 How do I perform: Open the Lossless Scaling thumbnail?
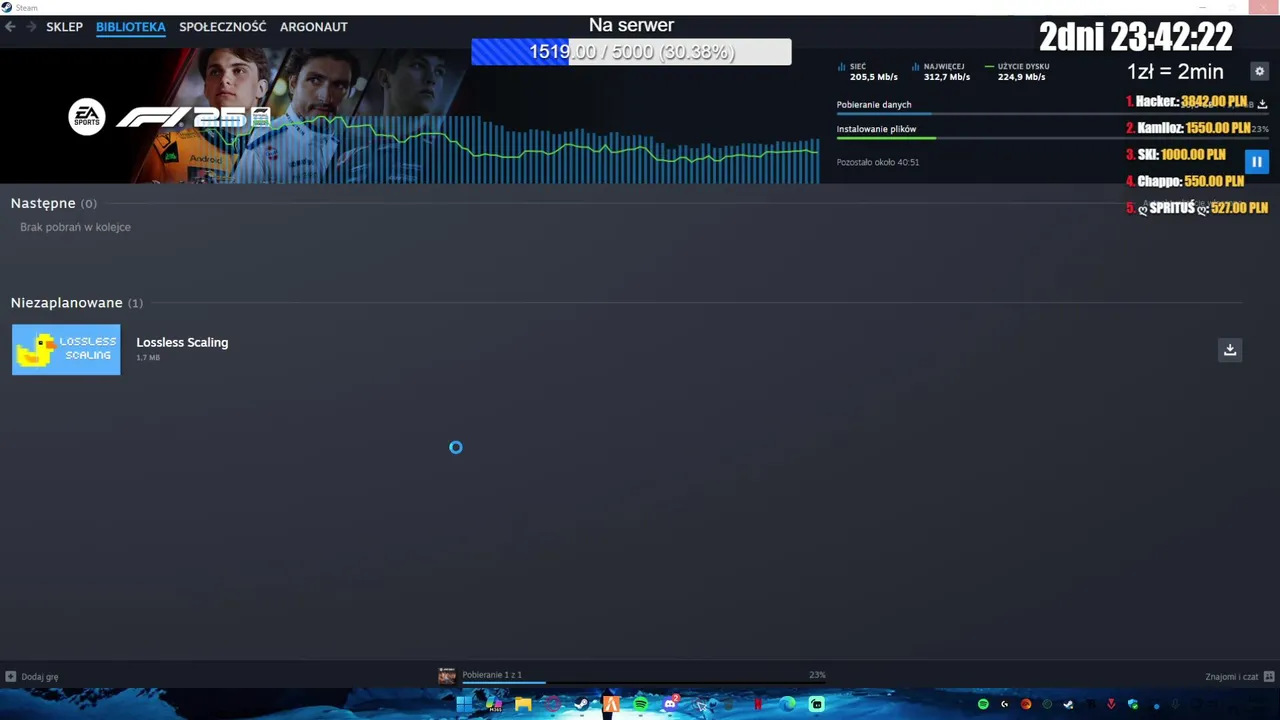(66, 350)
